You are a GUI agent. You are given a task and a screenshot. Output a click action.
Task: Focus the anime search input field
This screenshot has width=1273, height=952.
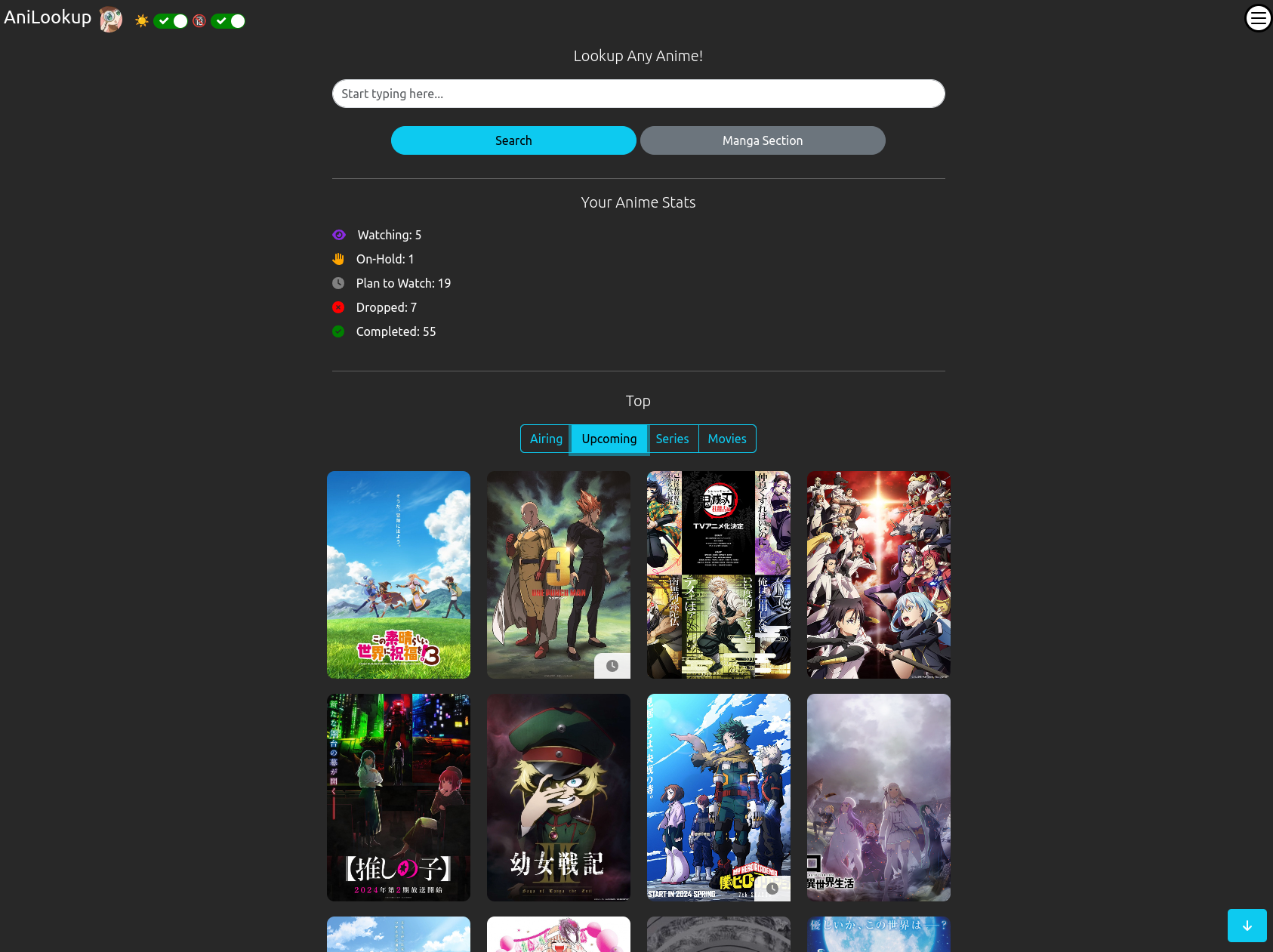click(x=638, y=94)
